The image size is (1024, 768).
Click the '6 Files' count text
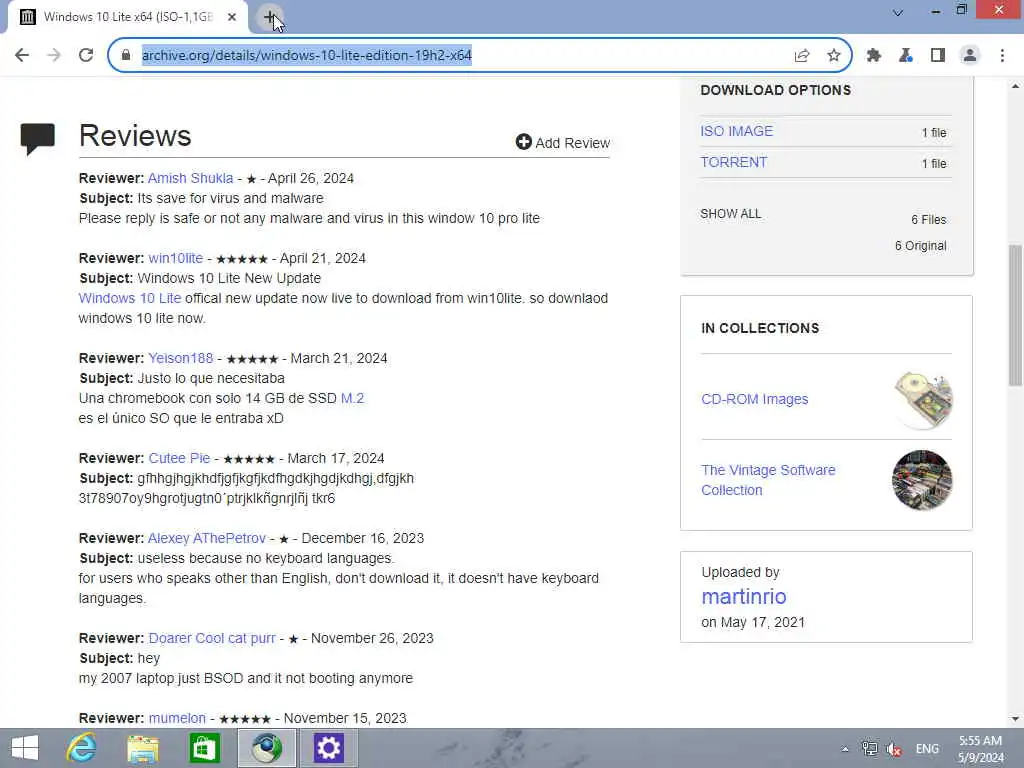click(929, 219)
